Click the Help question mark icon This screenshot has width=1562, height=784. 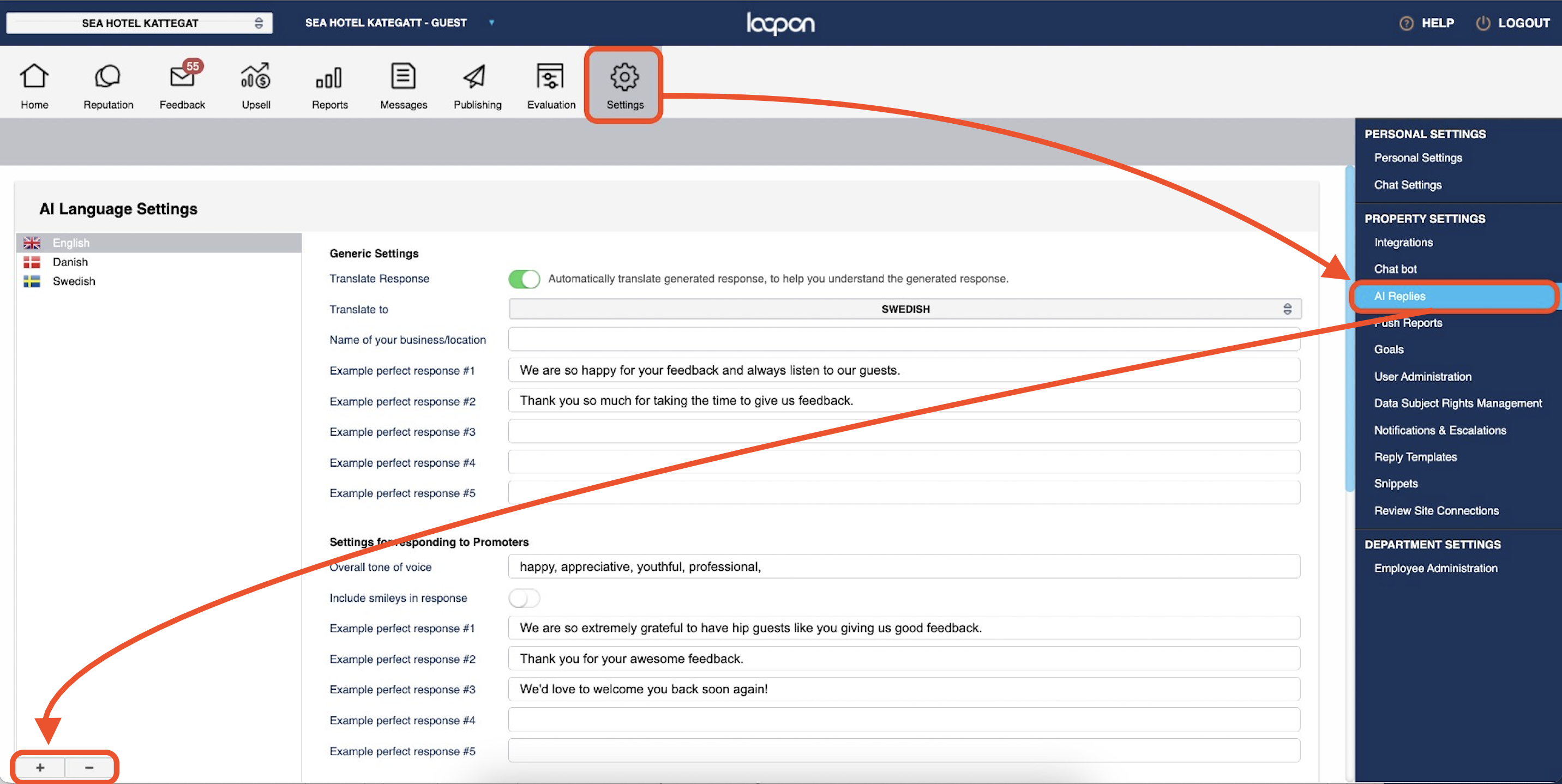(1405, 23)
